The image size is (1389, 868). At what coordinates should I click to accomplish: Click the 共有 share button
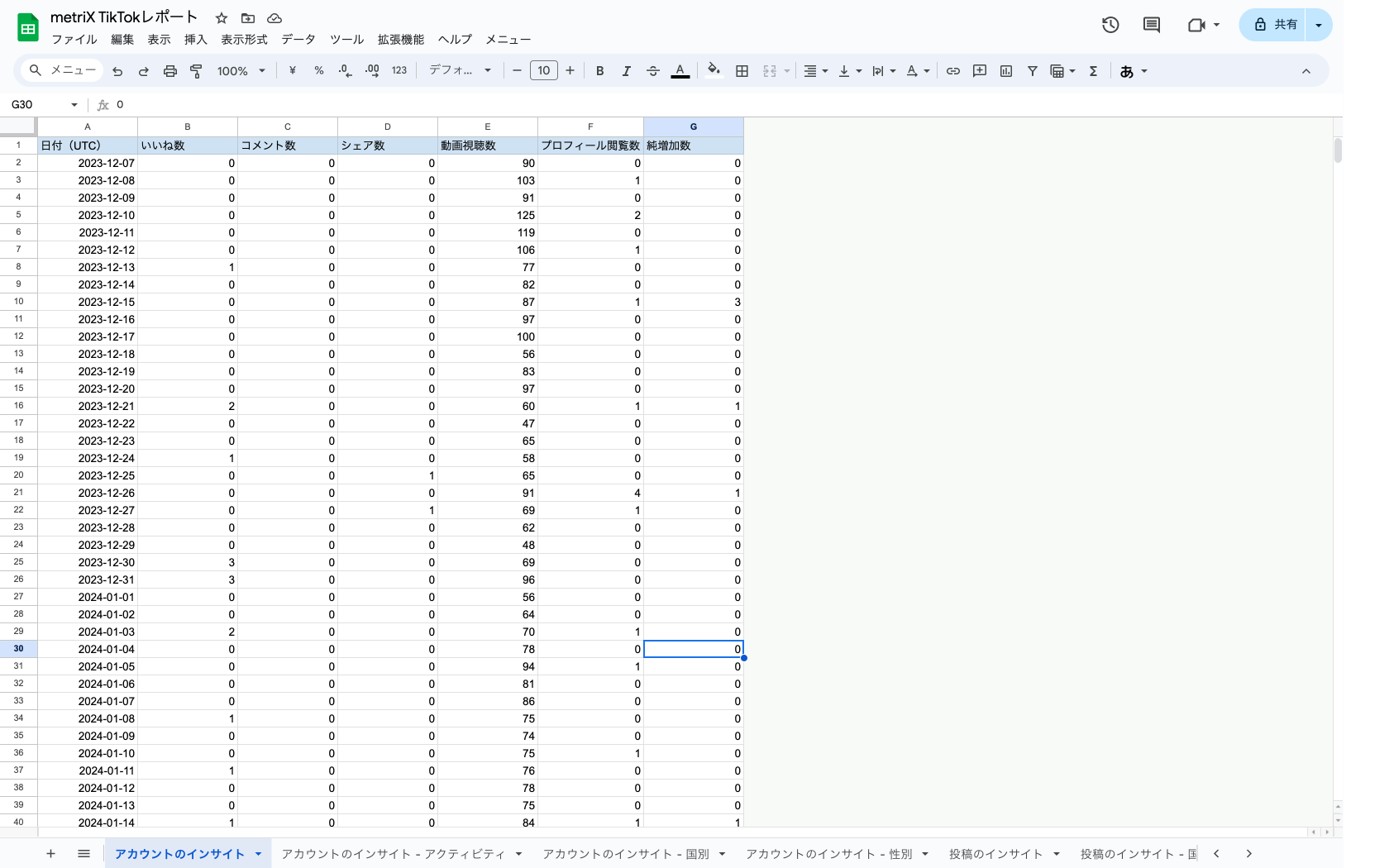point(1275,25)
